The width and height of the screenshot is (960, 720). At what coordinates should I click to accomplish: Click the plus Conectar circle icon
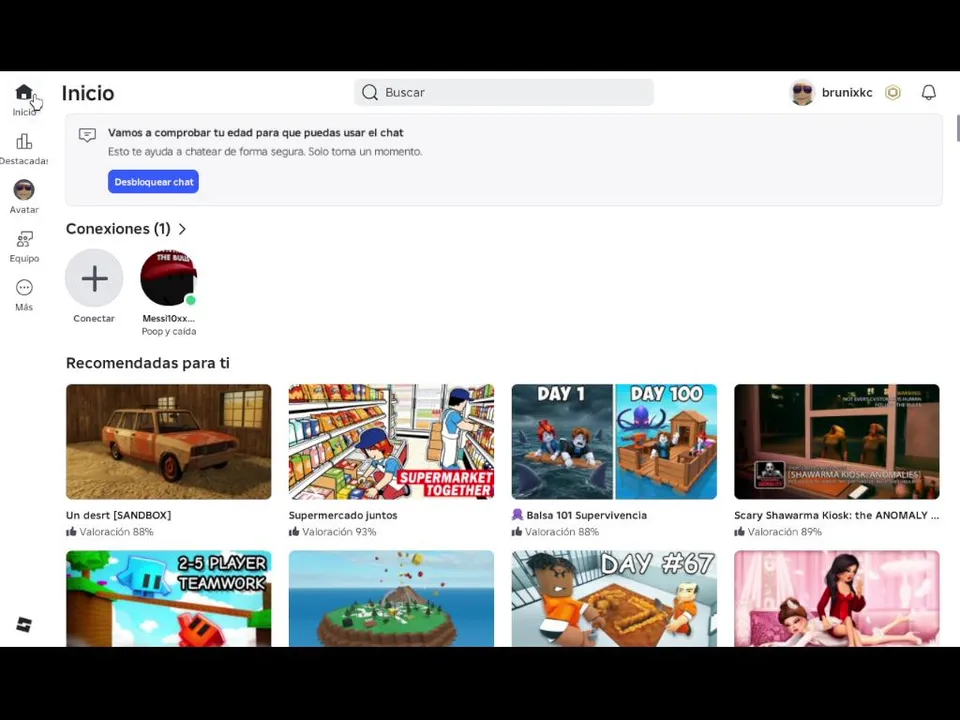pyautogui.click(x=94, y=278)
